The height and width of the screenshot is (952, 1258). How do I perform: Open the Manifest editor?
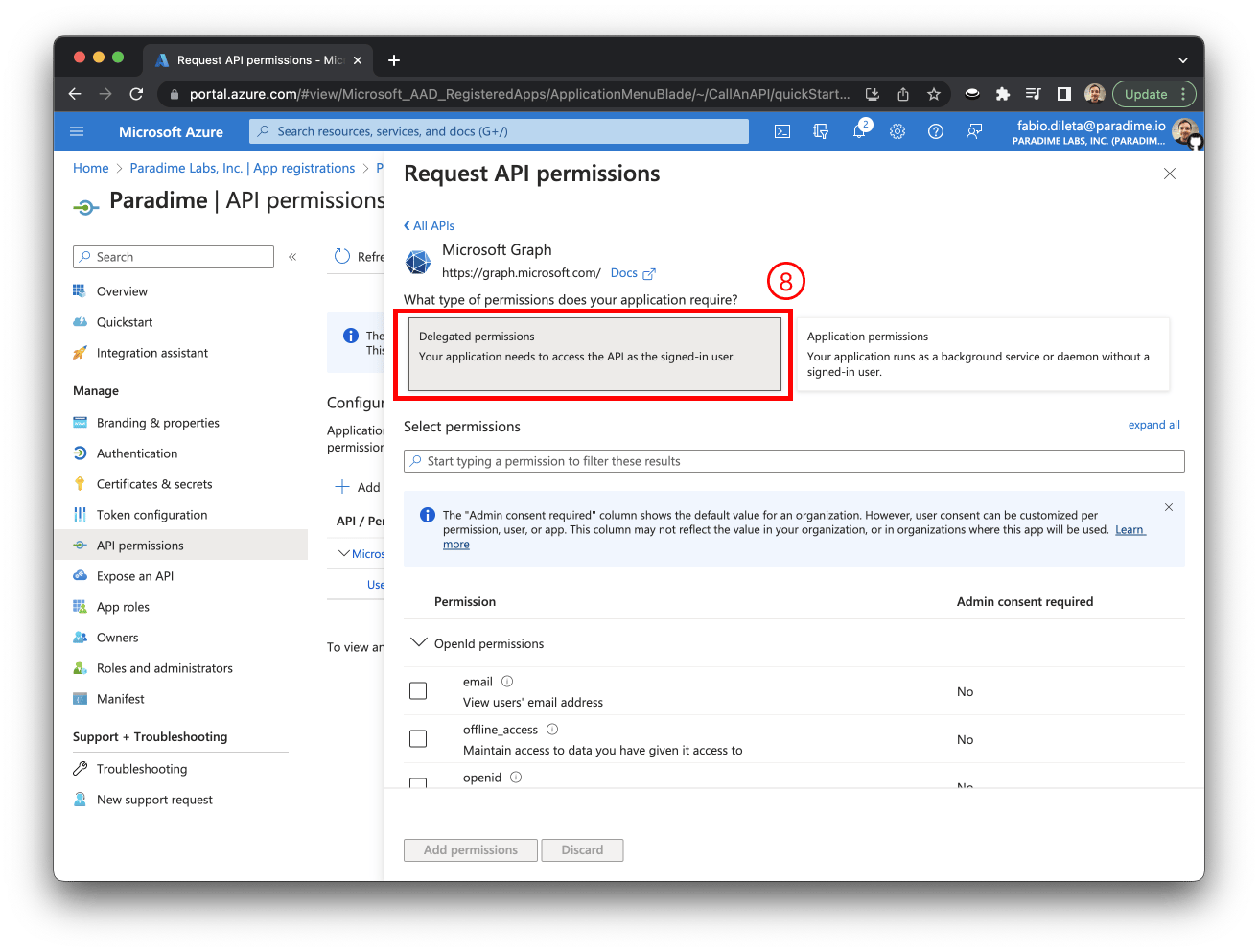click(121, 699)
